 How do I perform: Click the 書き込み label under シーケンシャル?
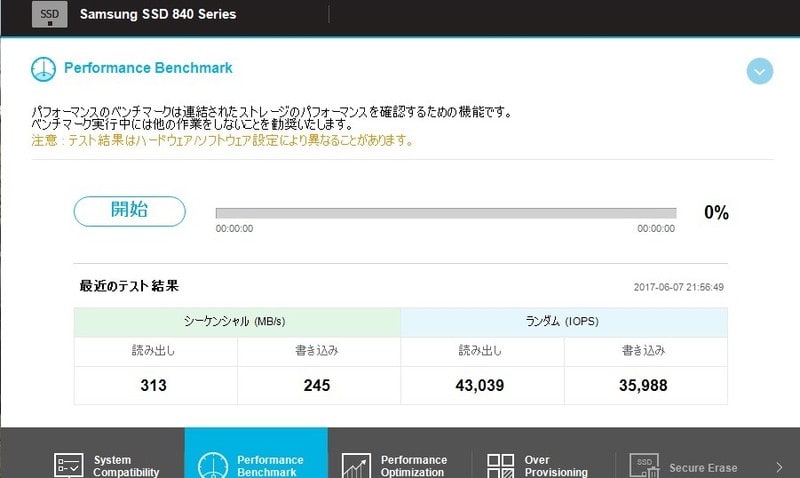[317, 350]
